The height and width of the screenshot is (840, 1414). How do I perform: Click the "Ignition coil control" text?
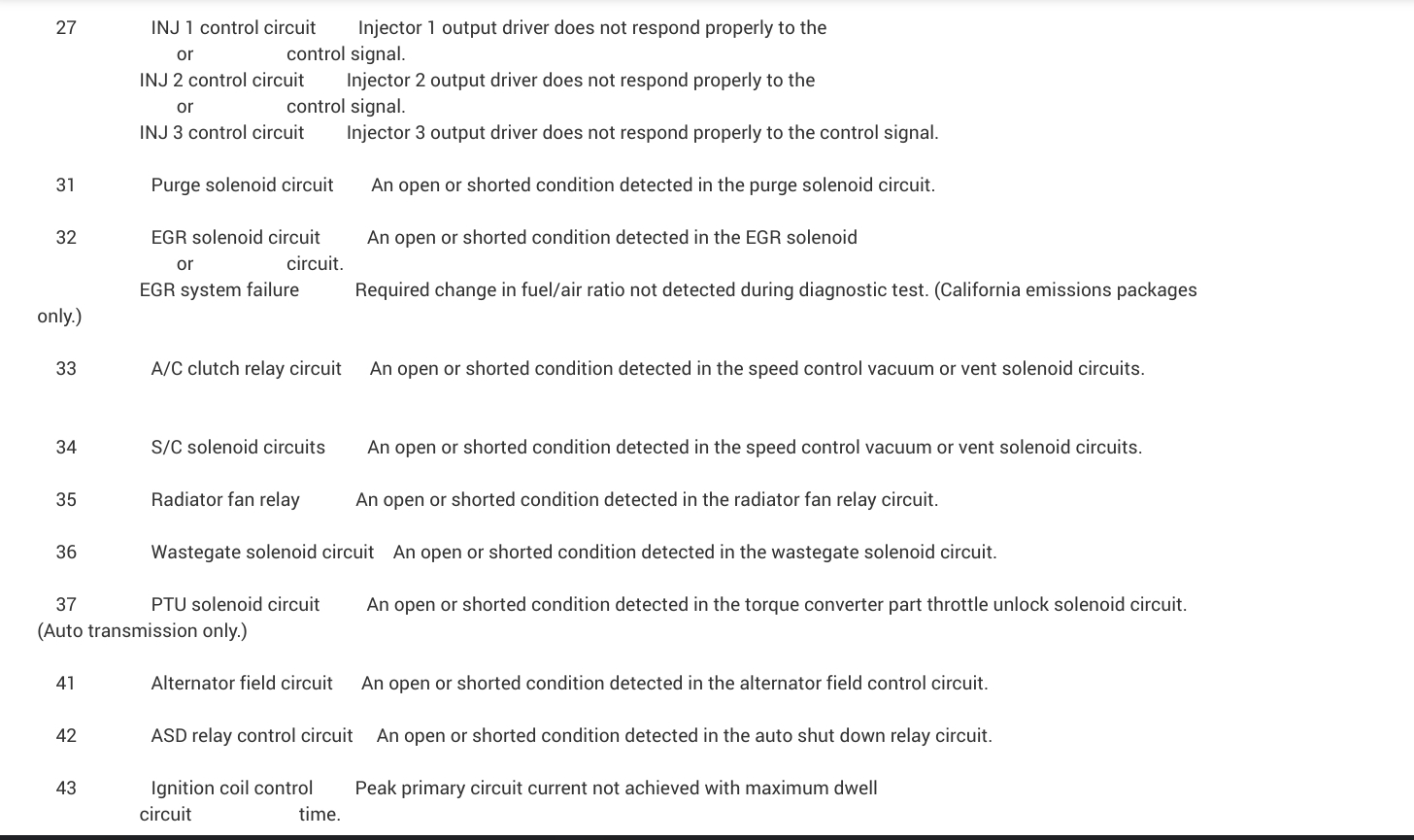(x=232, y=789)
